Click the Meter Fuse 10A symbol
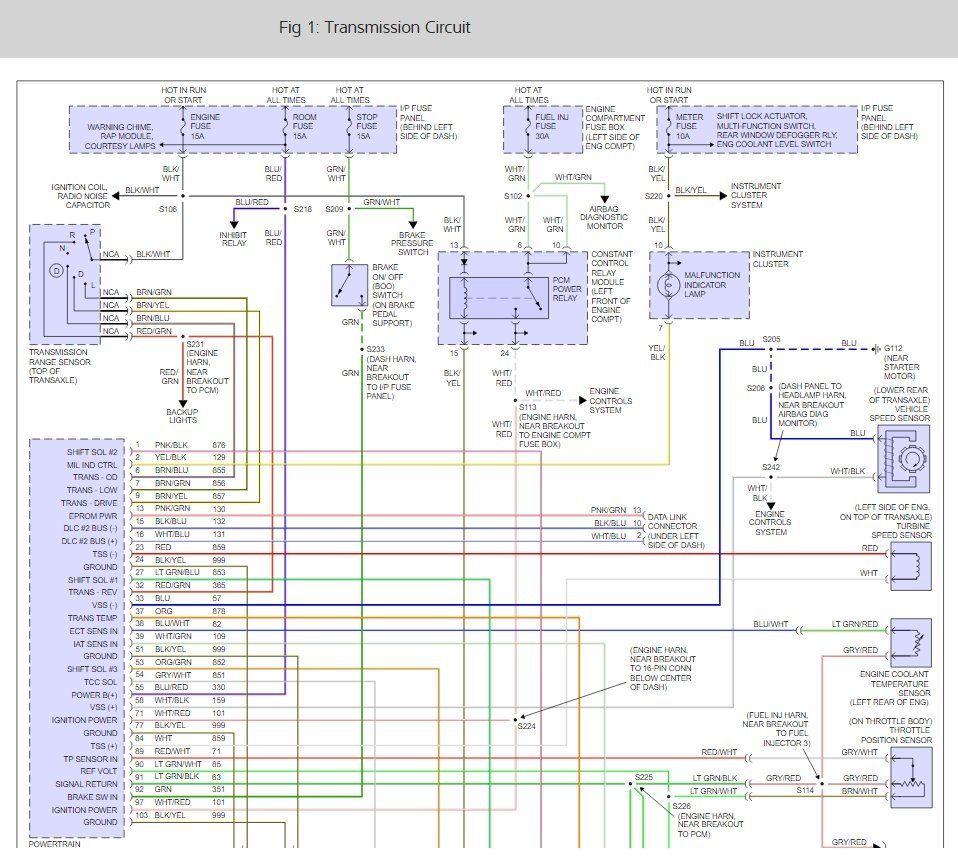This screenshot has height=868, width=958. [668, 126]
